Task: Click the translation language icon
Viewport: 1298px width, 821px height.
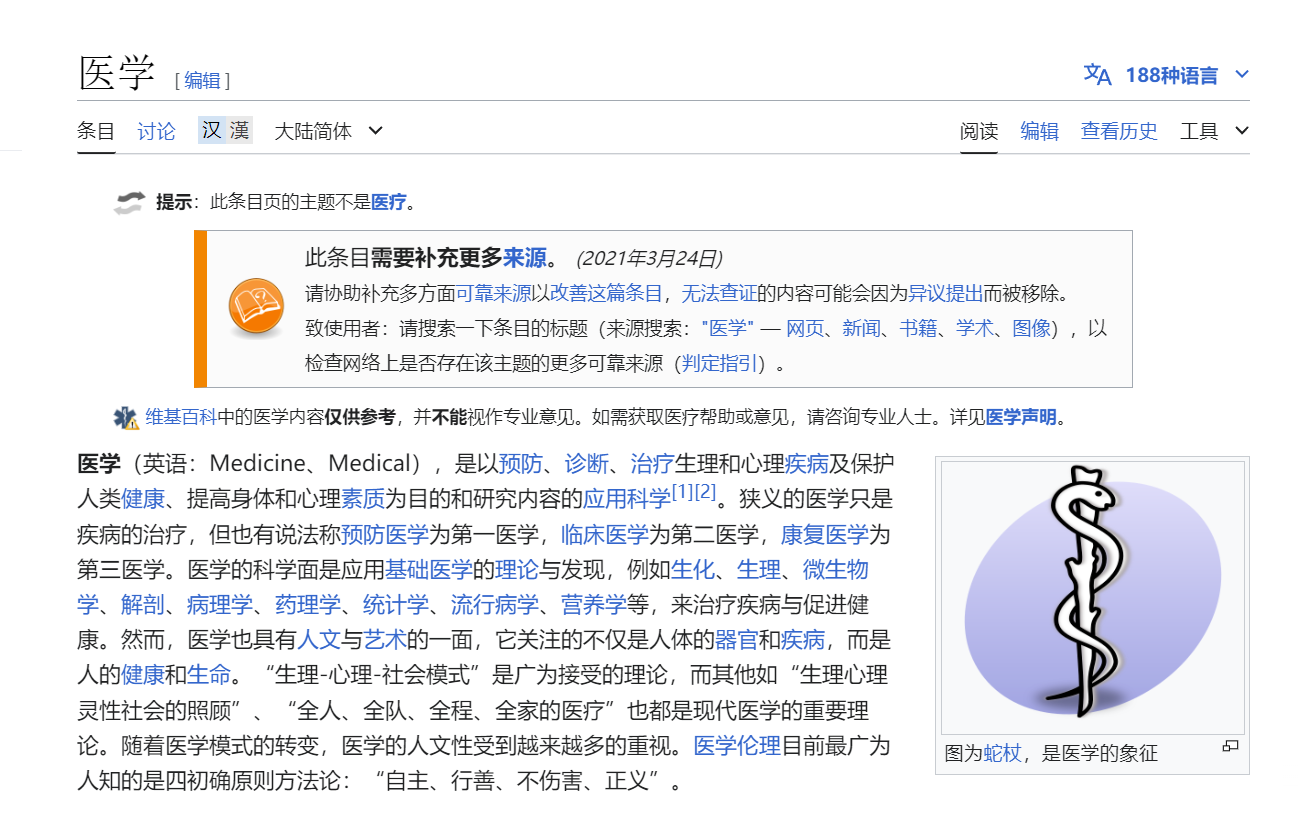Action: [1097, 75]
